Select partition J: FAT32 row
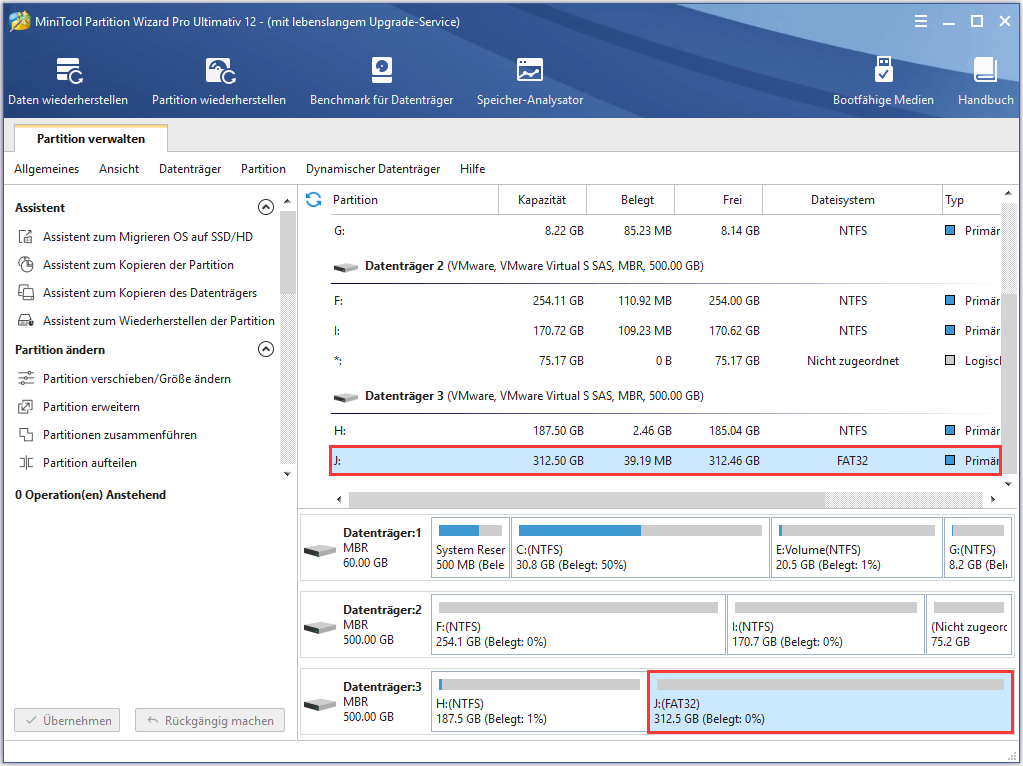 [x=665, y=461]
